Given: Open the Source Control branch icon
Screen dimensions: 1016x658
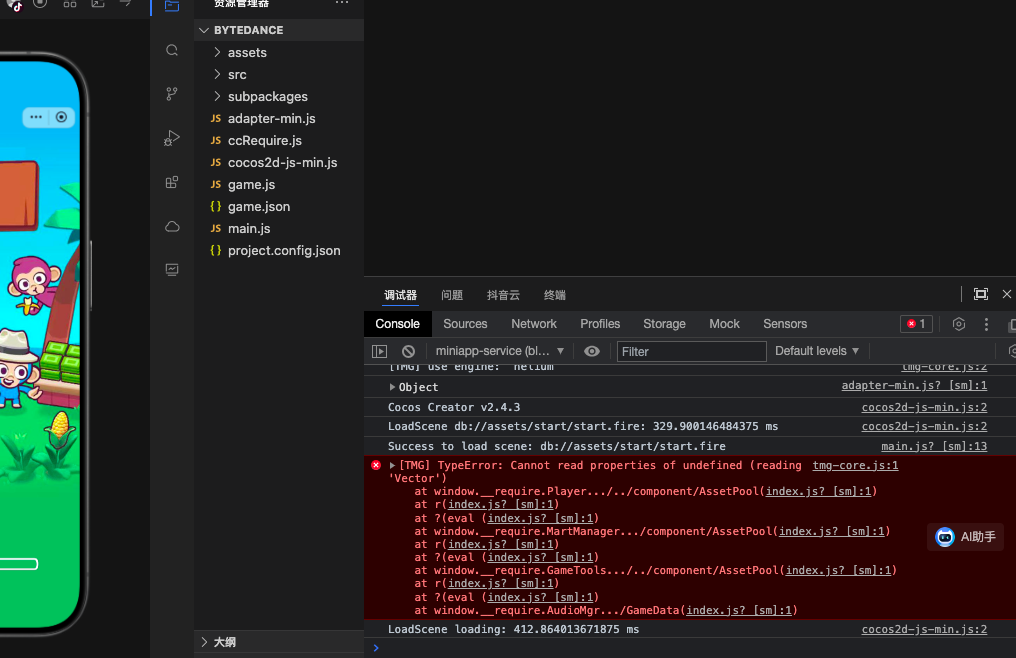Looking at the screenshot, I should coord(172,94).
